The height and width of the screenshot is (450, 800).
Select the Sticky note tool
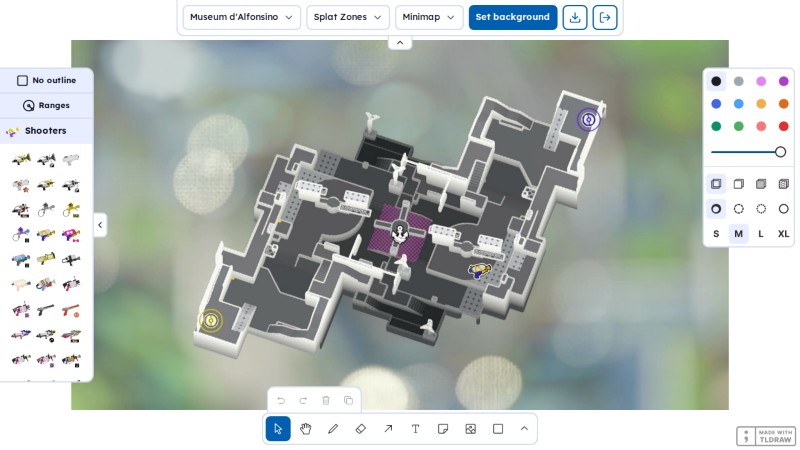[x=443, y=429]
